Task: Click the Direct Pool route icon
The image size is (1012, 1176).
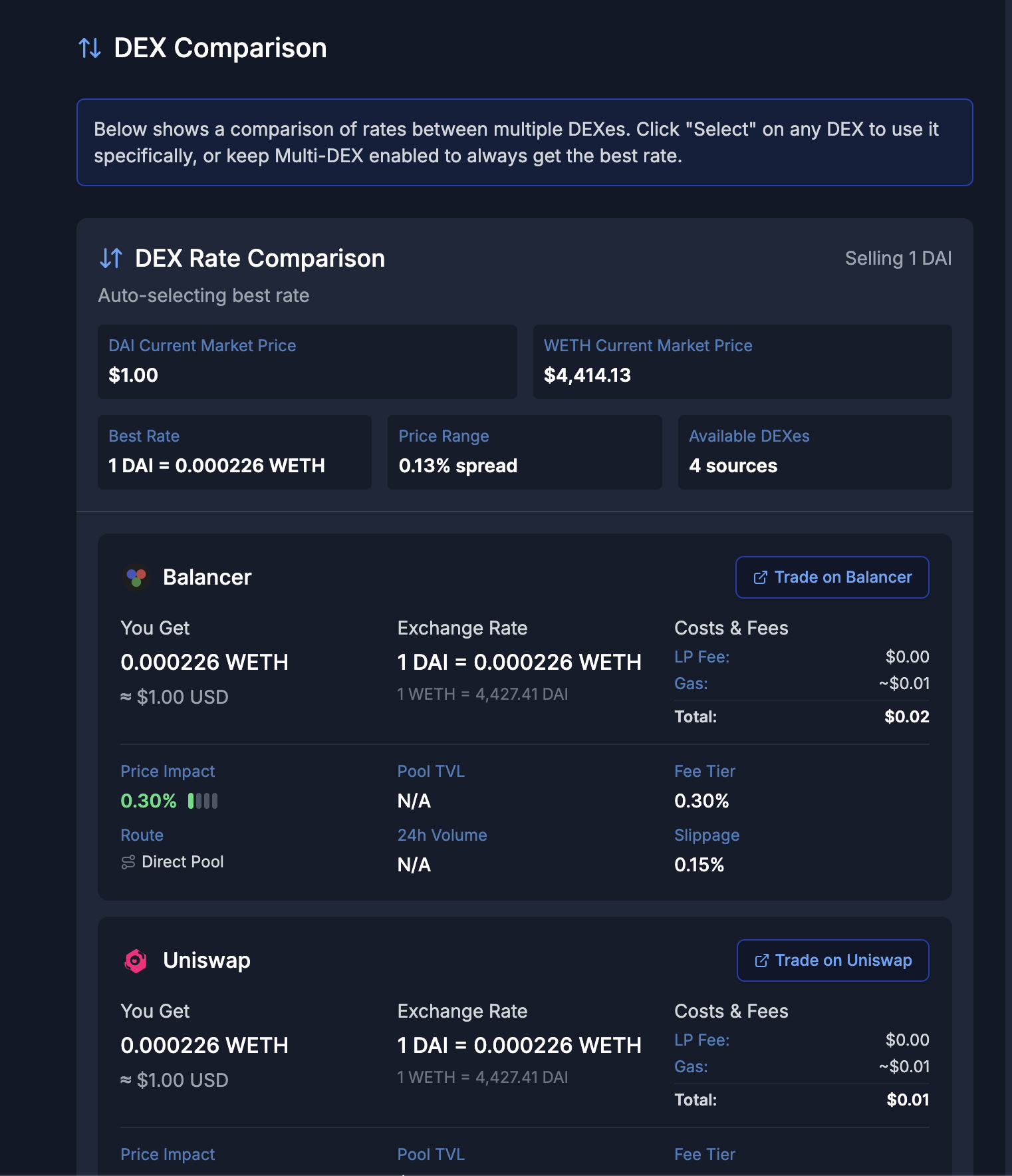Action: pyautogui.click(x=128, y=862)
